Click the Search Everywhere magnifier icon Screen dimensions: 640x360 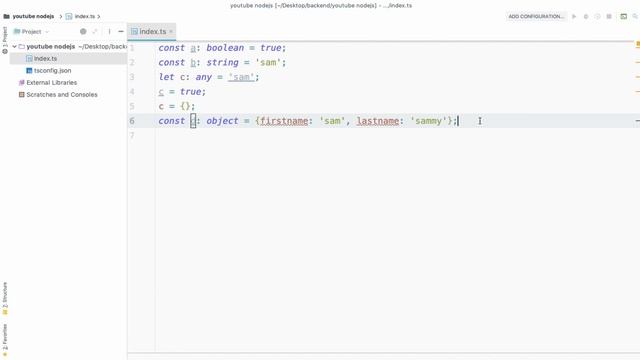635,16
